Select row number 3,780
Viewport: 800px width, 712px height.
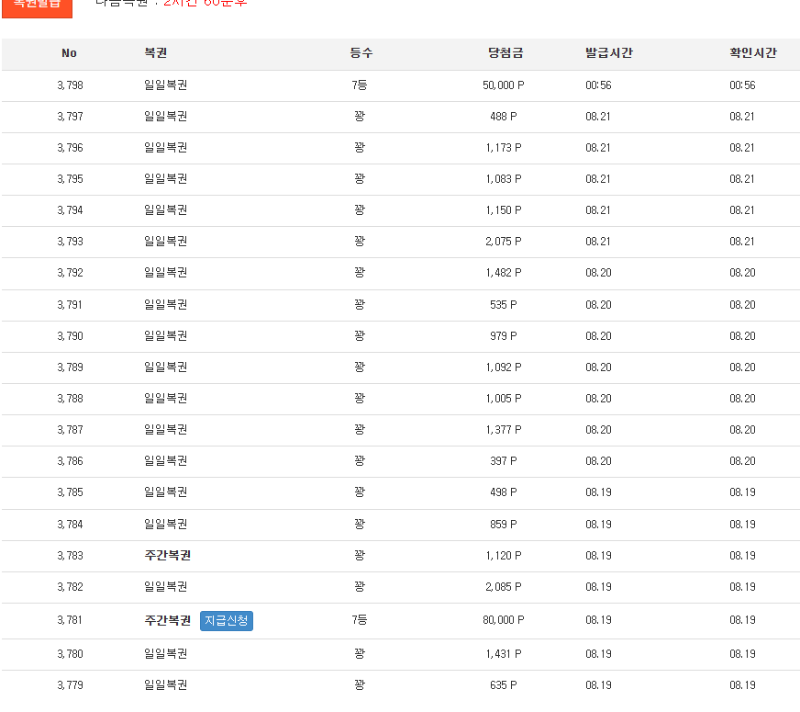tap(70, 654)
